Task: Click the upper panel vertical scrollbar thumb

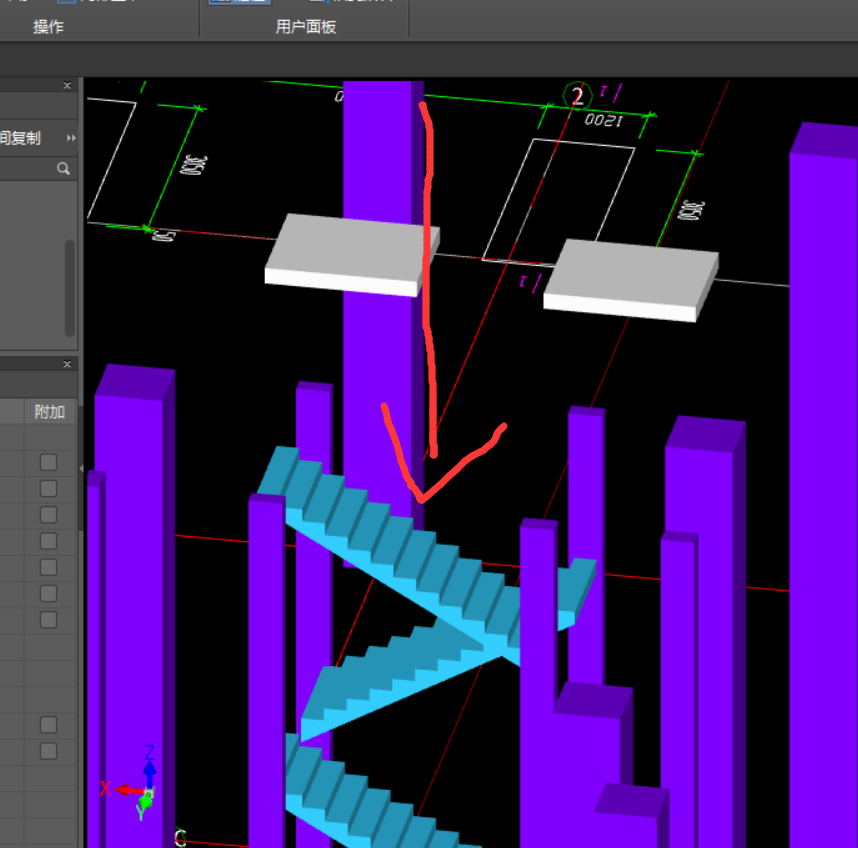Action: [x=69, y=288]
